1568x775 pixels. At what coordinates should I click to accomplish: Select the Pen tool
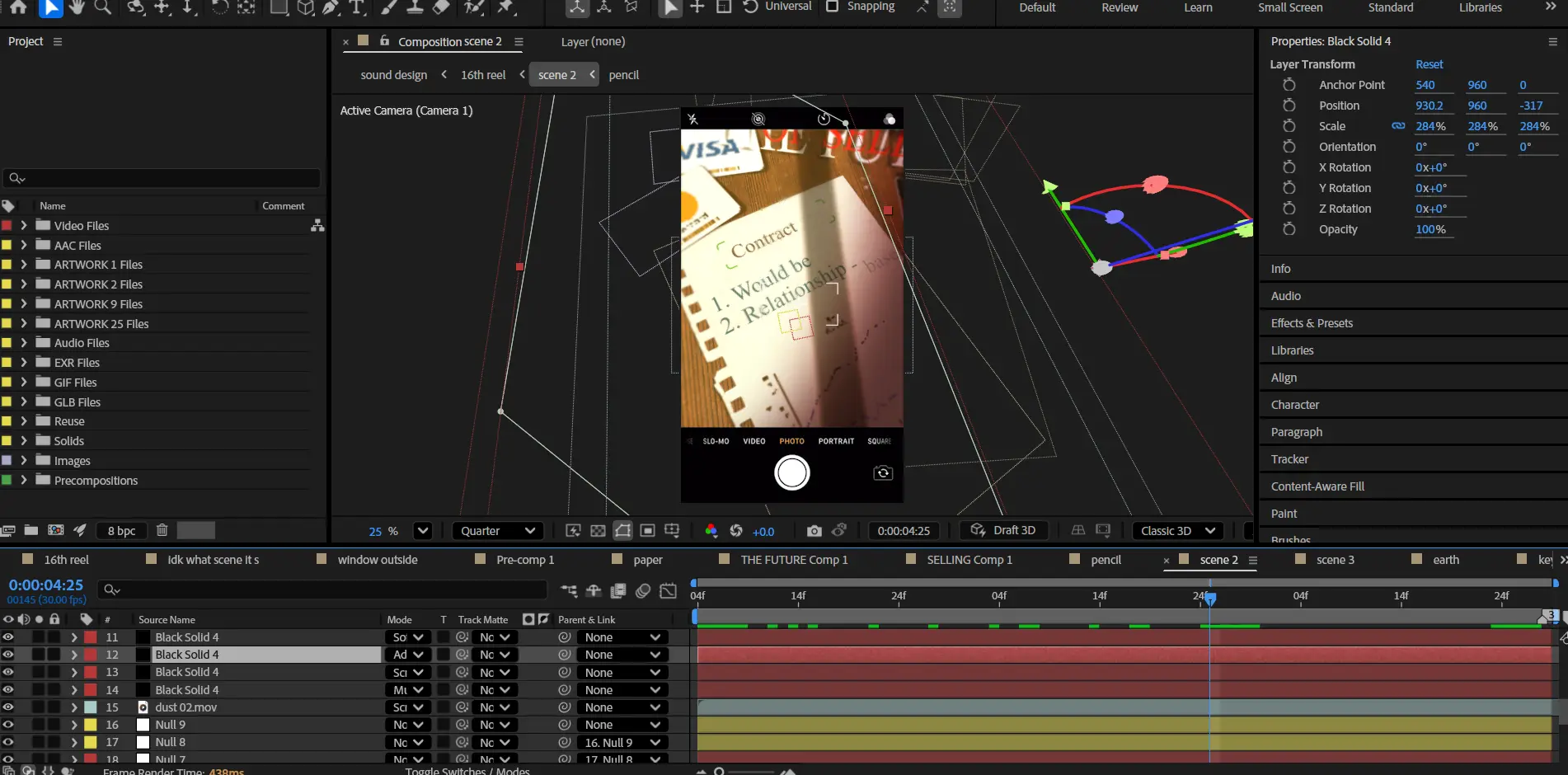[331, 7]
